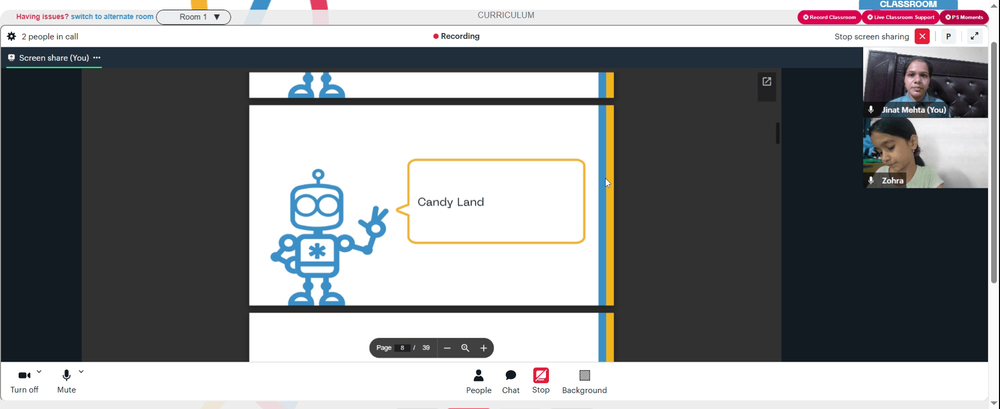This screenshot has height=409, width=1000.
Task: Zoom in the PDF with plus
Action: coord(483,348)
